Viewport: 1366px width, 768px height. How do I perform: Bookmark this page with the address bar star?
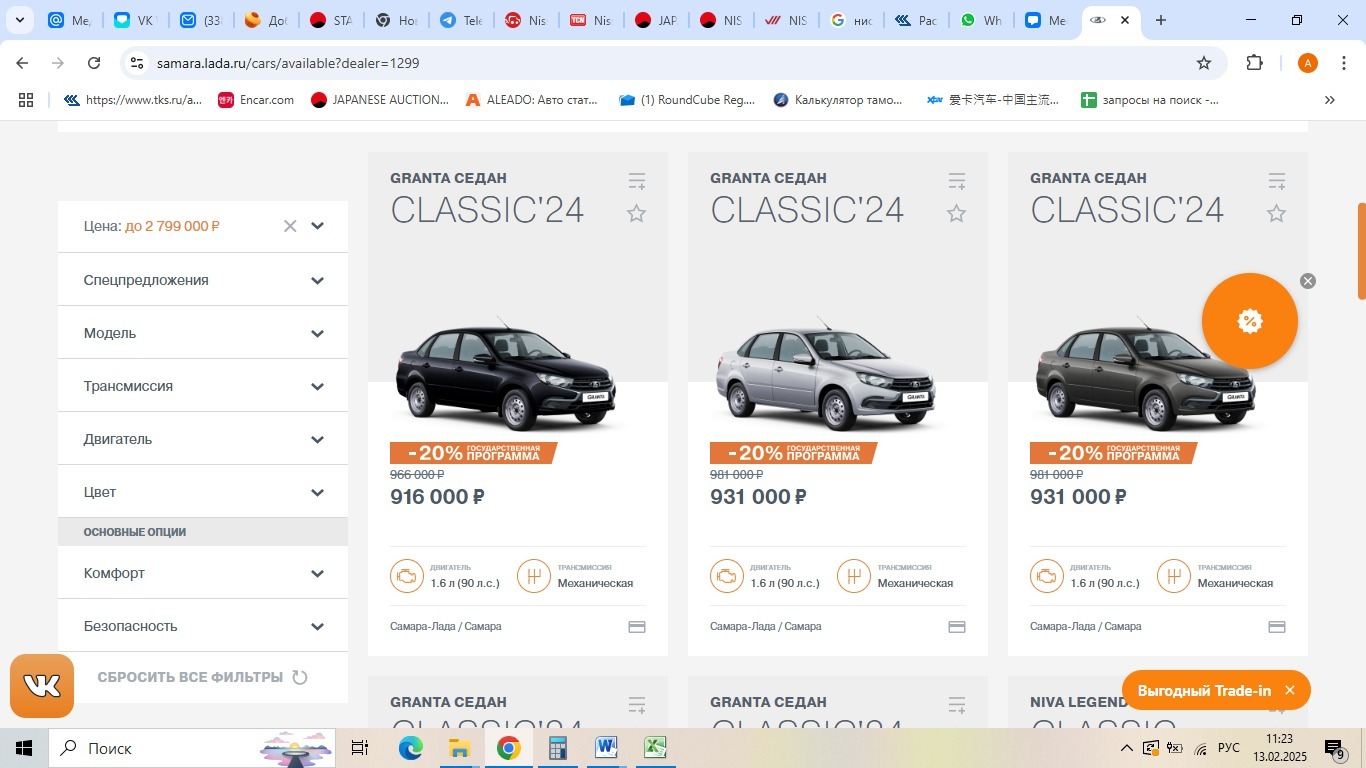tap(1204, 63)
